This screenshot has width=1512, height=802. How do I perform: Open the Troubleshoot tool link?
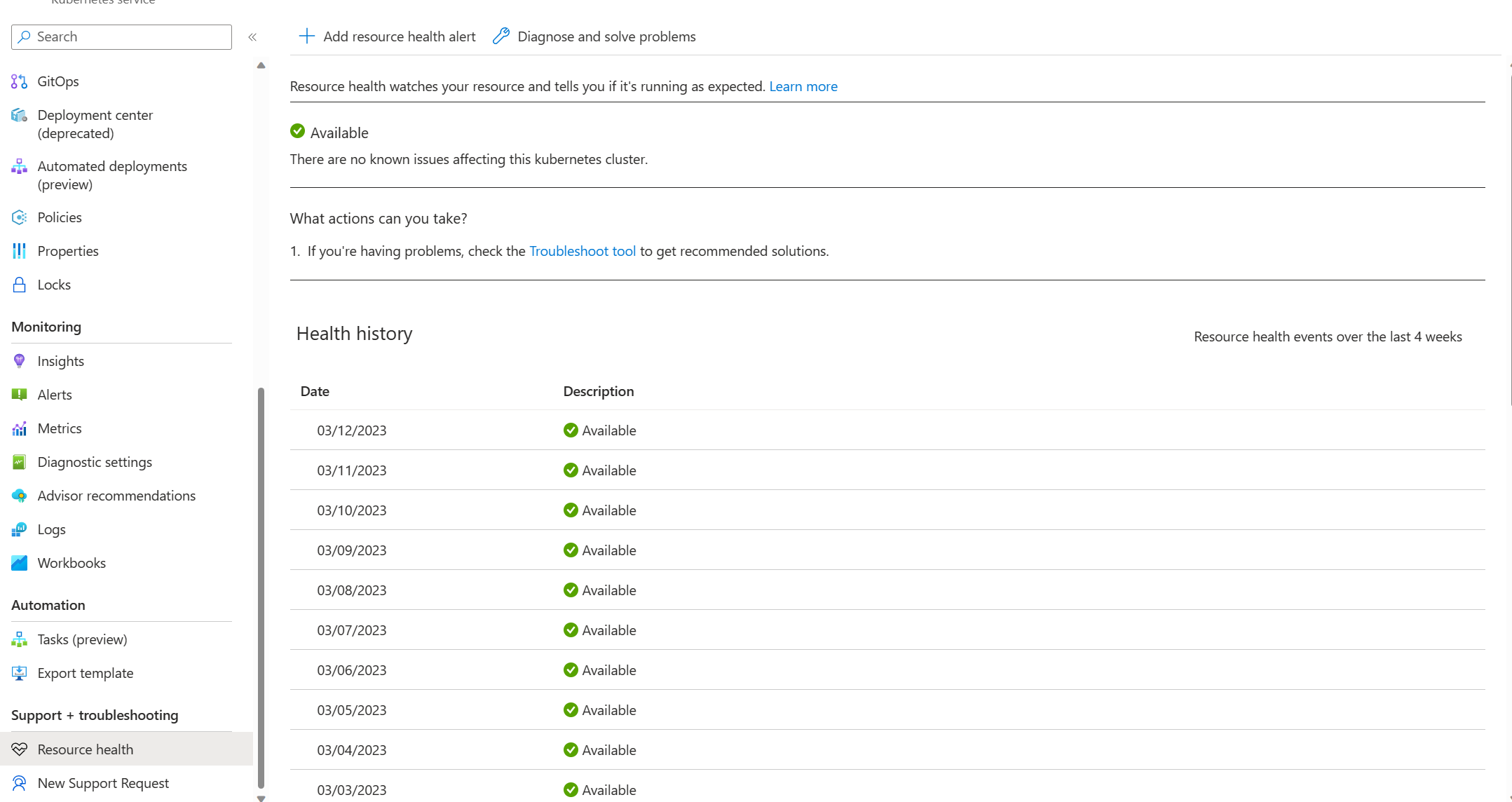click(583, 251)
